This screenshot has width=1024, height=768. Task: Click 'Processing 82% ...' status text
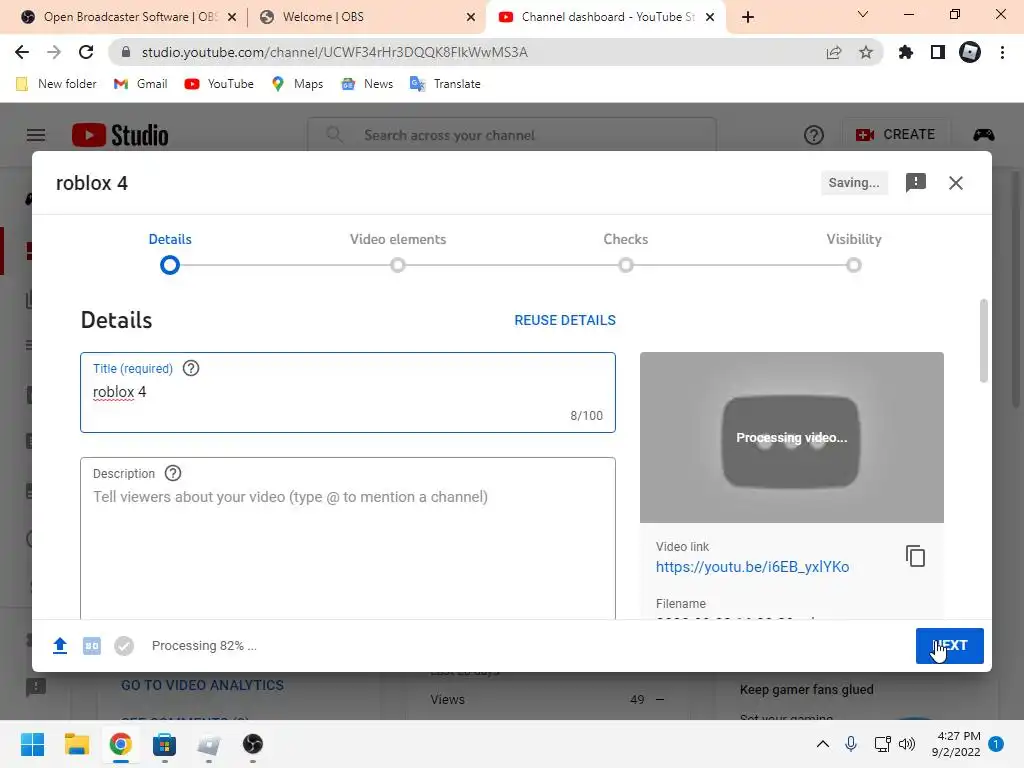coord(204,646)
